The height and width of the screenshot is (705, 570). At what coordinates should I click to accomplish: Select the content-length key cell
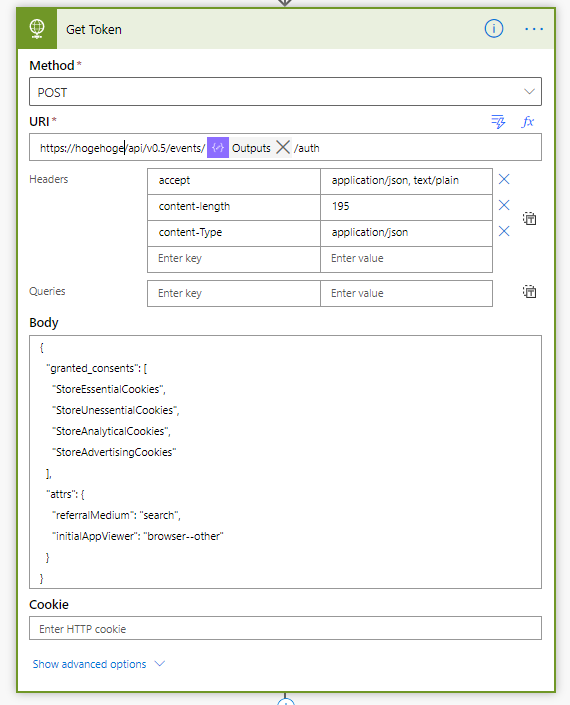click(x=234, y=207)
